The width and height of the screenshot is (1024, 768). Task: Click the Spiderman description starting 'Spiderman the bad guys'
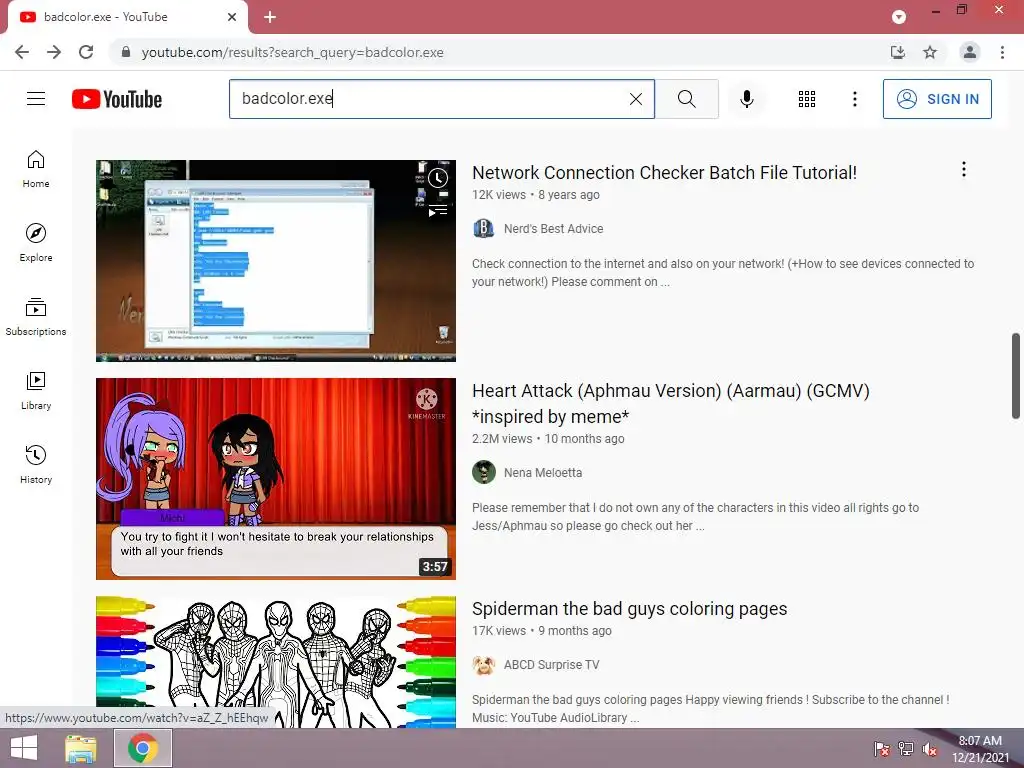tap(711, 709)
